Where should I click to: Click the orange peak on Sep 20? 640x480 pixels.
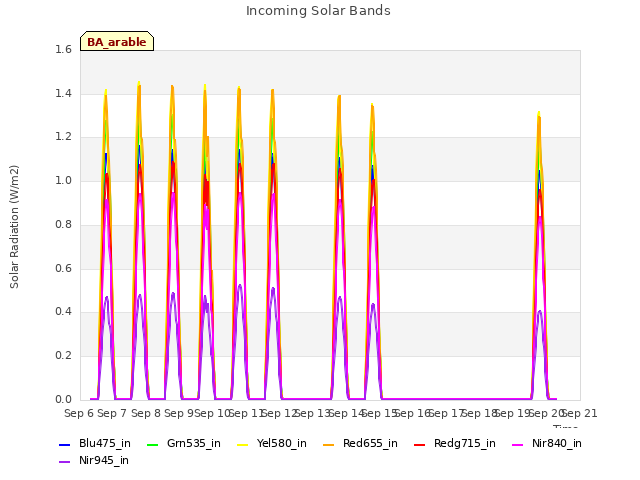click(x=539, y=118)
